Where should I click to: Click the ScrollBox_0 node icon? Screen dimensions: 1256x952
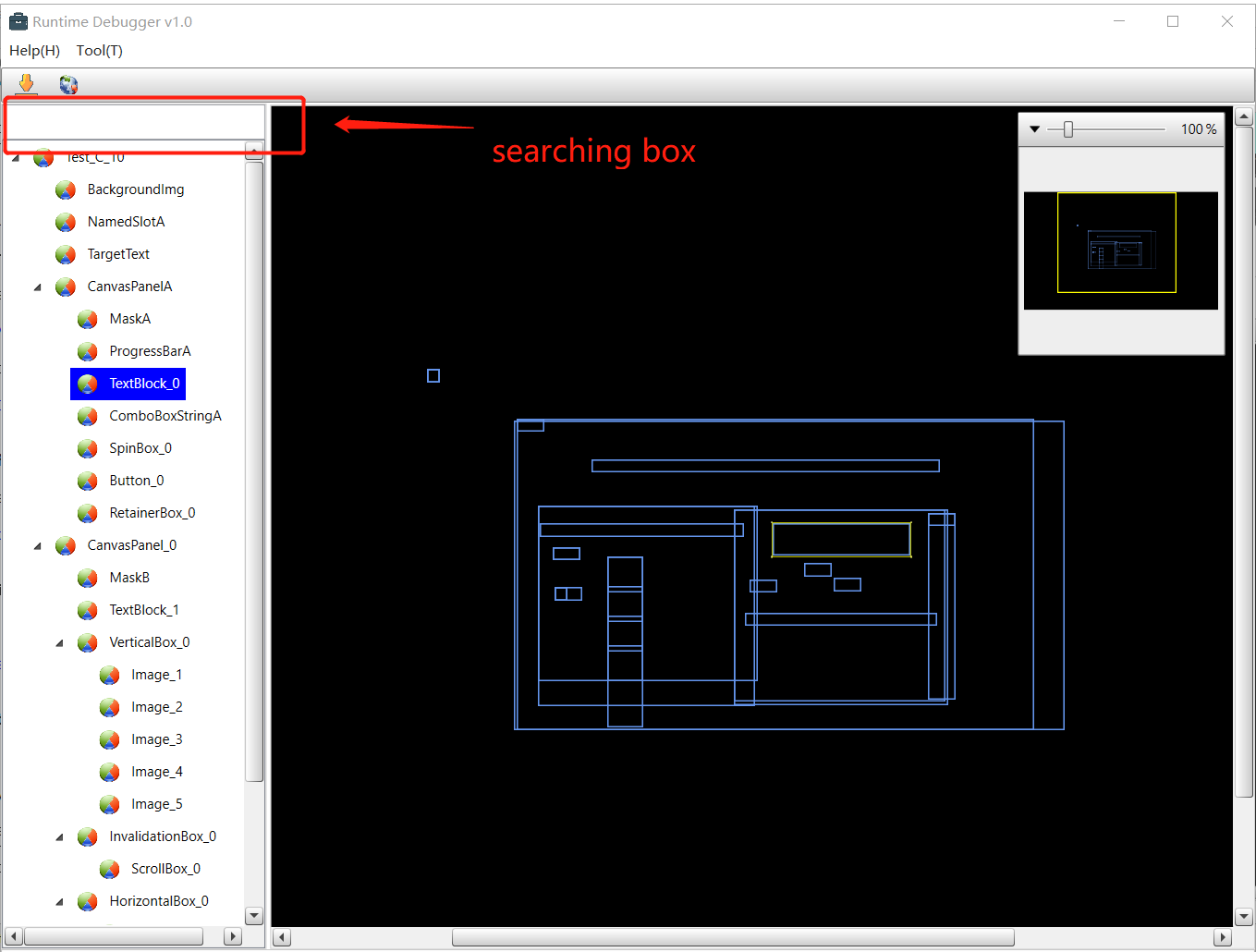point(110,869)
